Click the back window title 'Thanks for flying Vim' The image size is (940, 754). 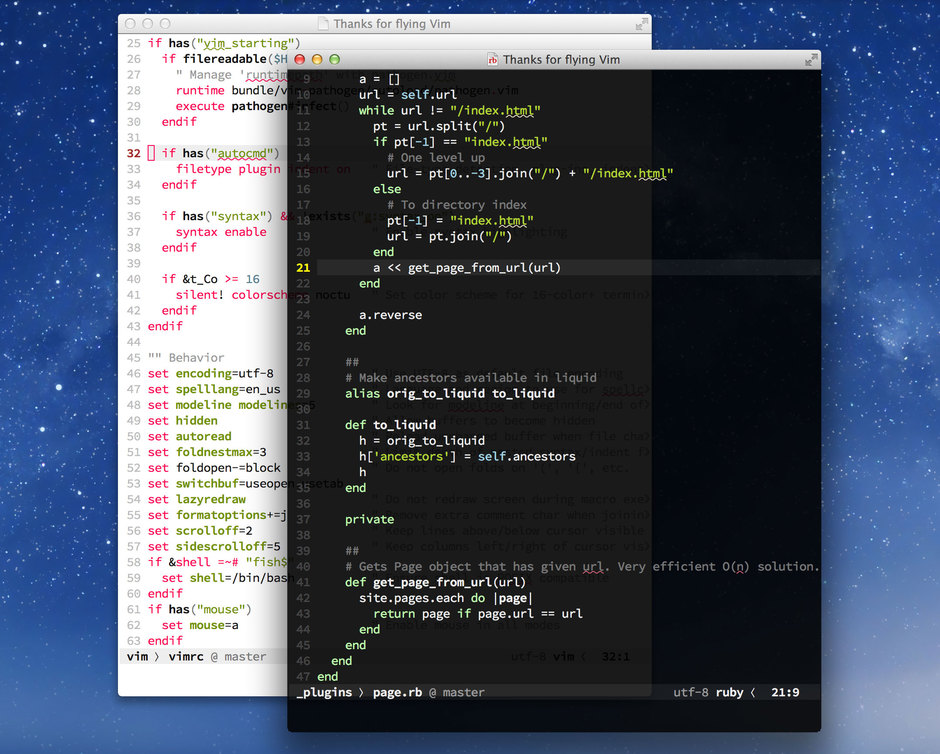(392, 24)
